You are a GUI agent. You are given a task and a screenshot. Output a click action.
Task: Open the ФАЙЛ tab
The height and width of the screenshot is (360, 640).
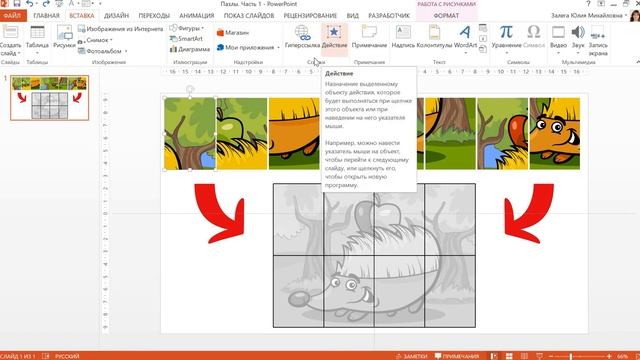[12, 16]
